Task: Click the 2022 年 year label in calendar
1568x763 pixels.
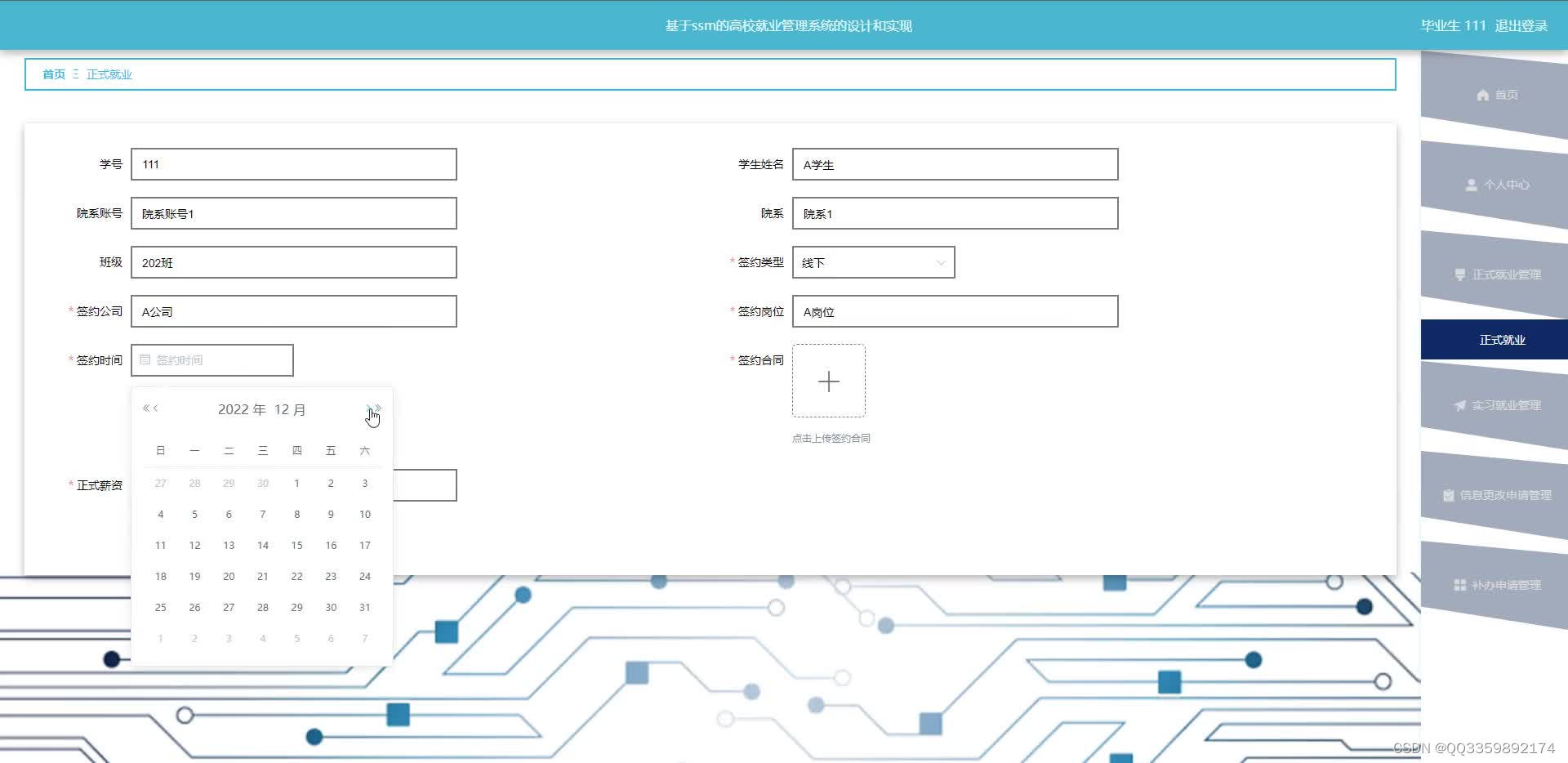Action: 242,409
